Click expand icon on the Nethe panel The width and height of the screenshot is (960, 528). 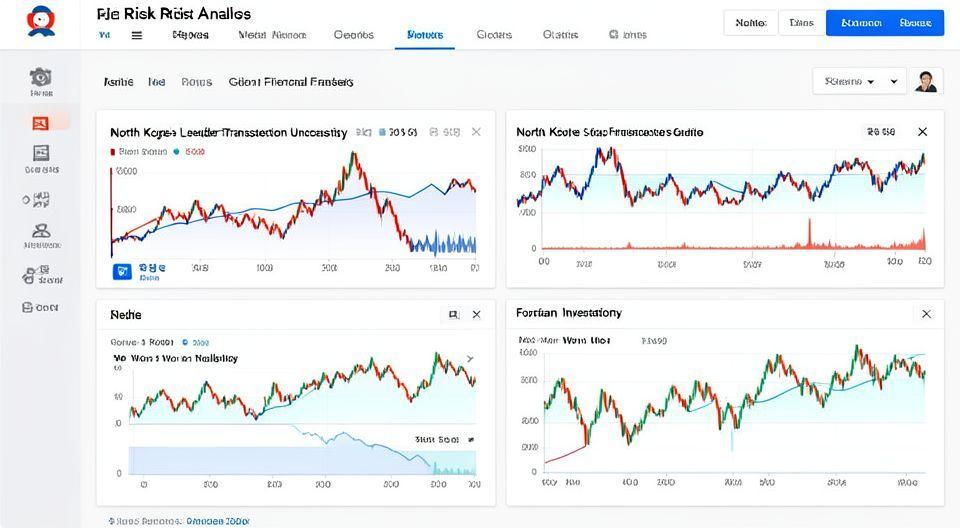point(453,314)
